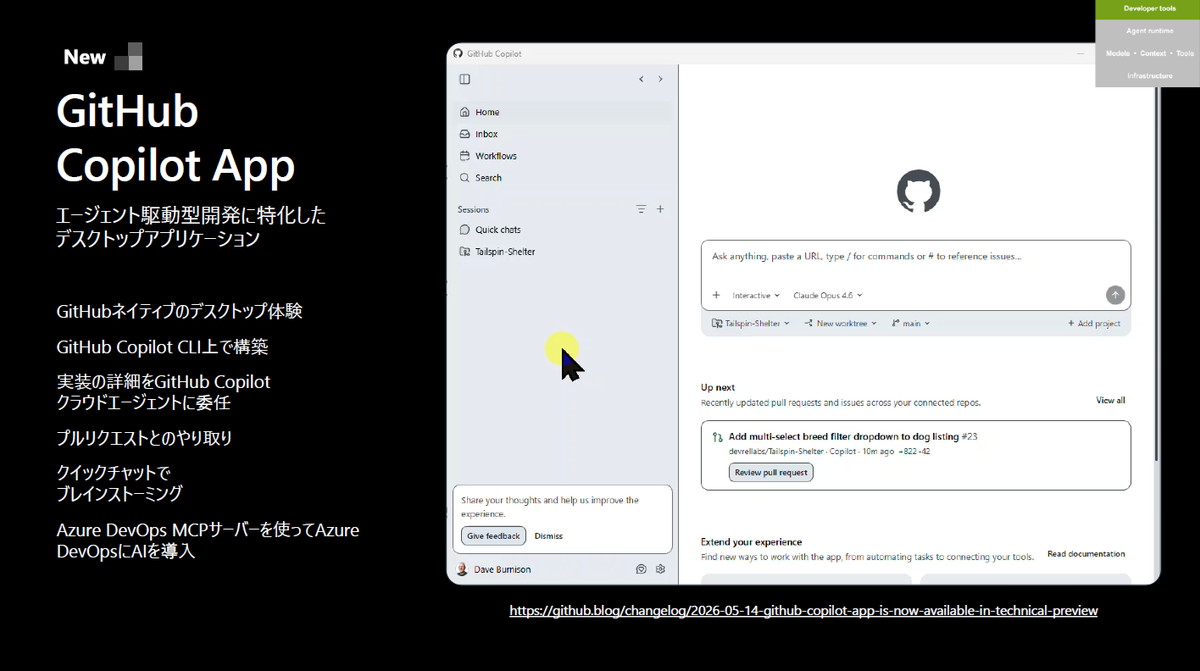Add a new session with plus icon
The height and width of the screenshot is (671, 1200).
660,209
